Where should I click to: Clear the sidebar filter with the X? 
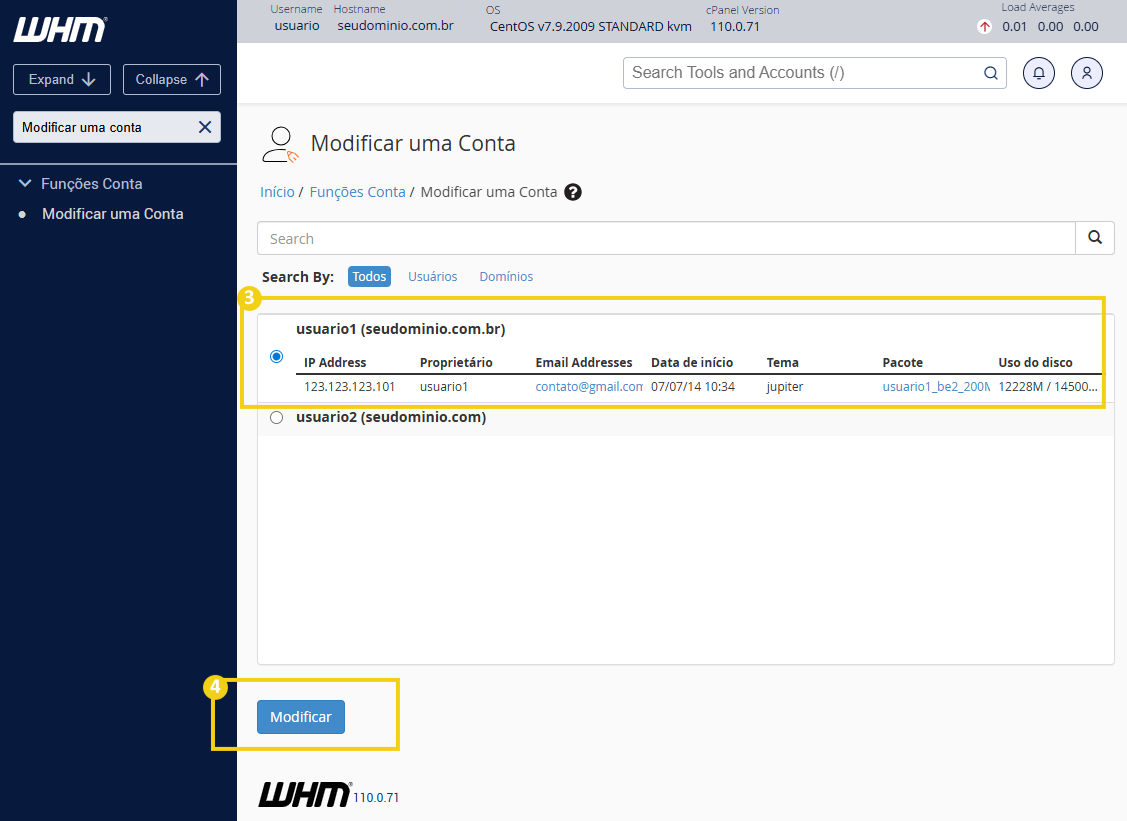(x=205, y=127)
